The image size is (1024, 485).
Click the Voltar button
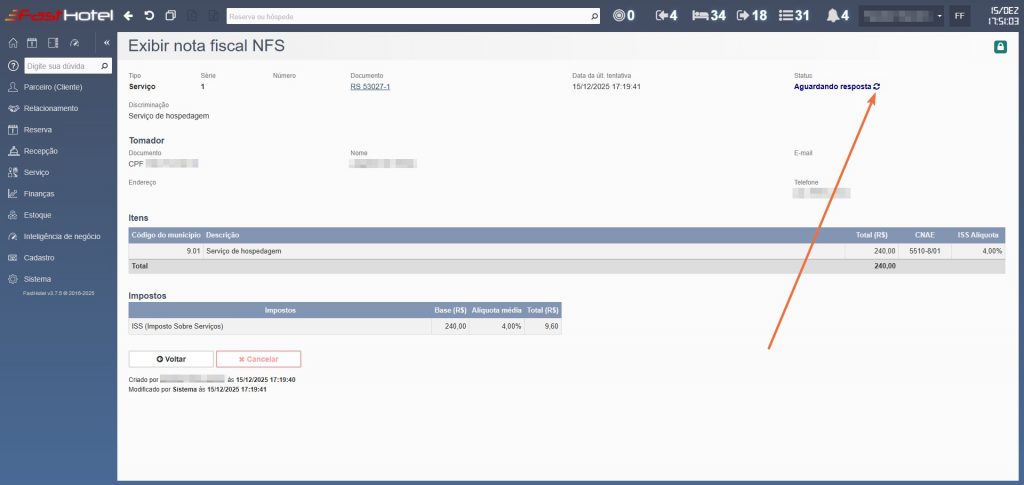171,359
